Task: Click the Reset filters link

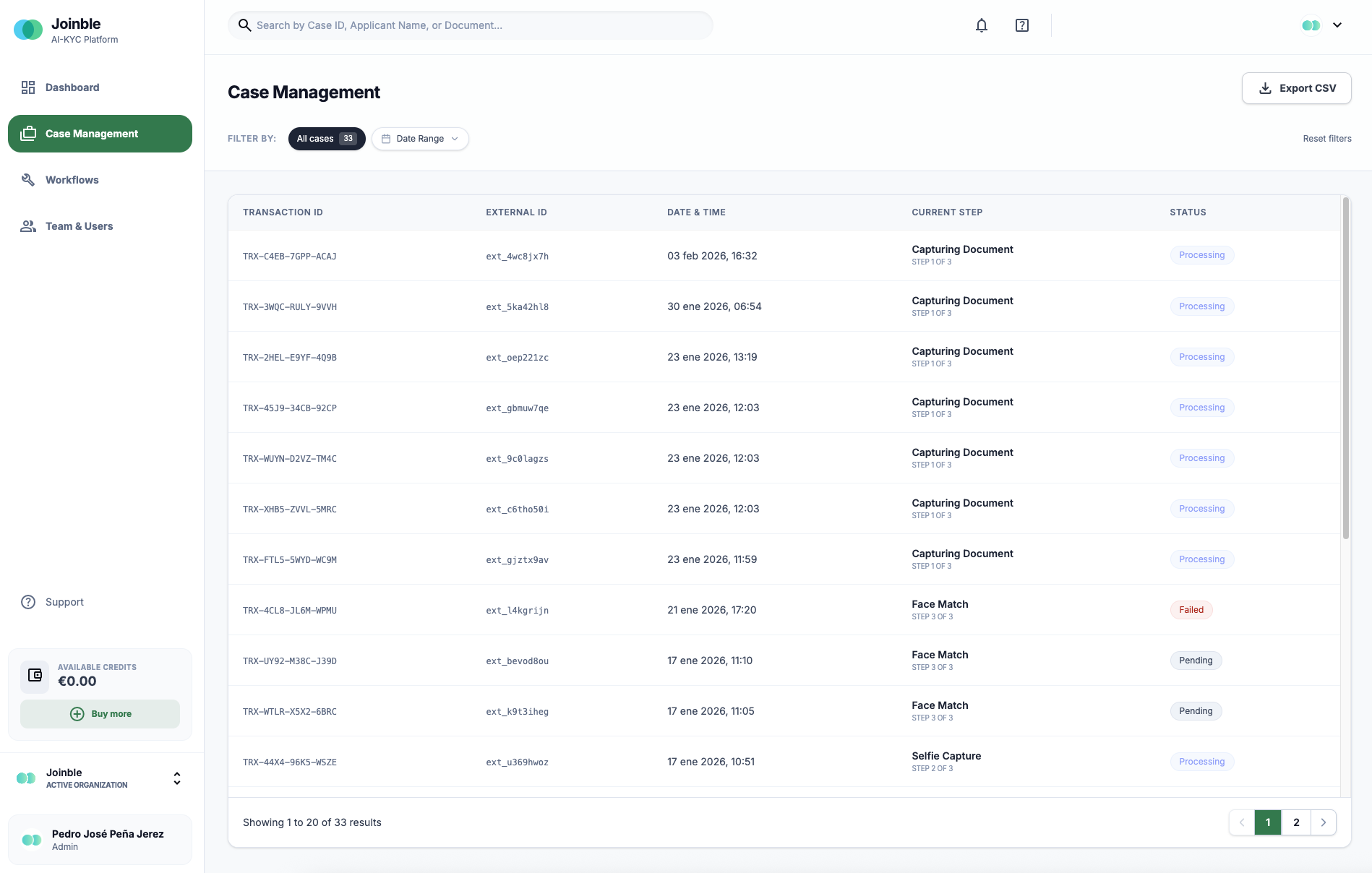Action: (x=1326, y=138)
